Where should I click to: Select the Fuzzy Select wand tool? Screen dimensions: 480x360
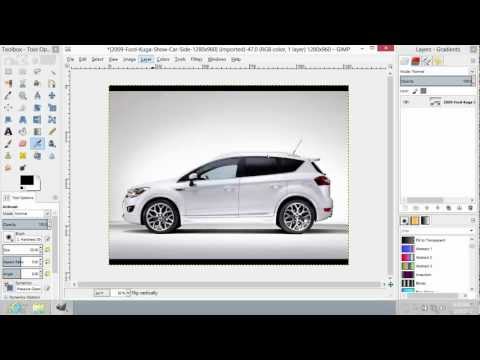52,72
